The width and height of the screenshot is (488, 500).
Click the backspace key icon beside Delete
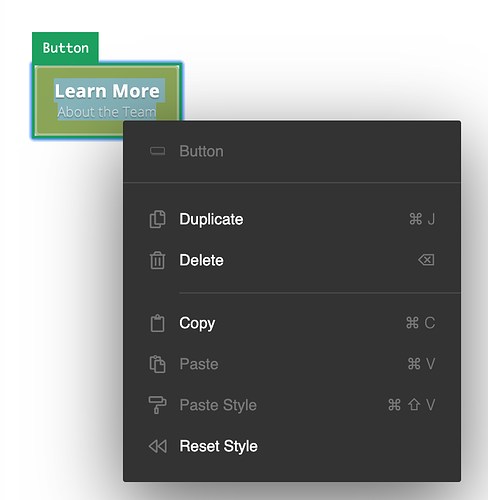point(426,260)
